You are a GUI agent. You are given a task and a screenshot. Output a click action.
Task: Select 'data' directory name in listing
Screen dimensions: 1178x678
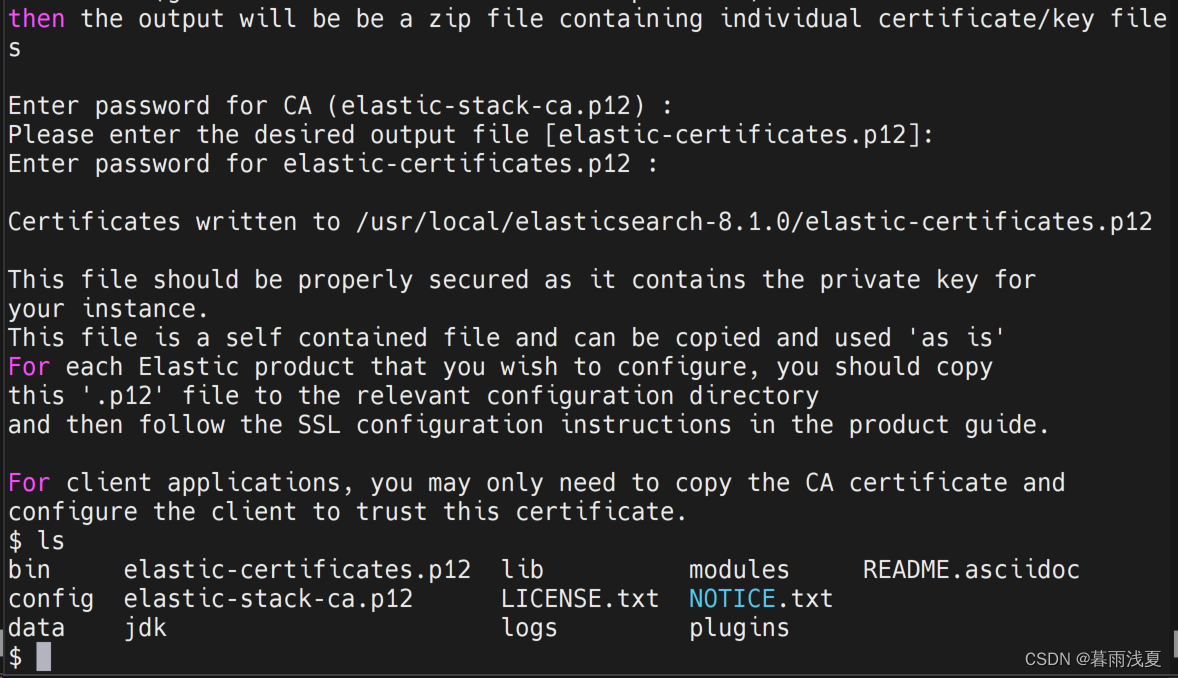[37, 628]
